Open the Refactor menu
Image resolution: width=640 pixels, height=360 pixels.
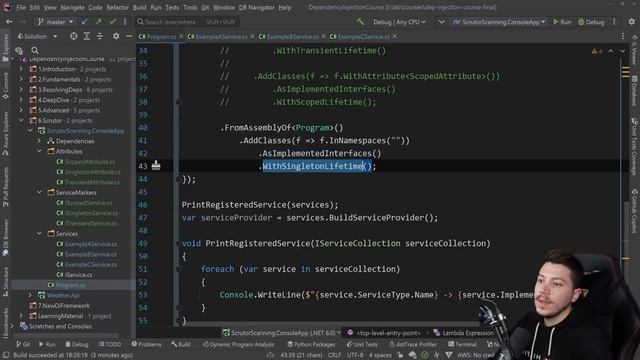click(x=117, y=7)
